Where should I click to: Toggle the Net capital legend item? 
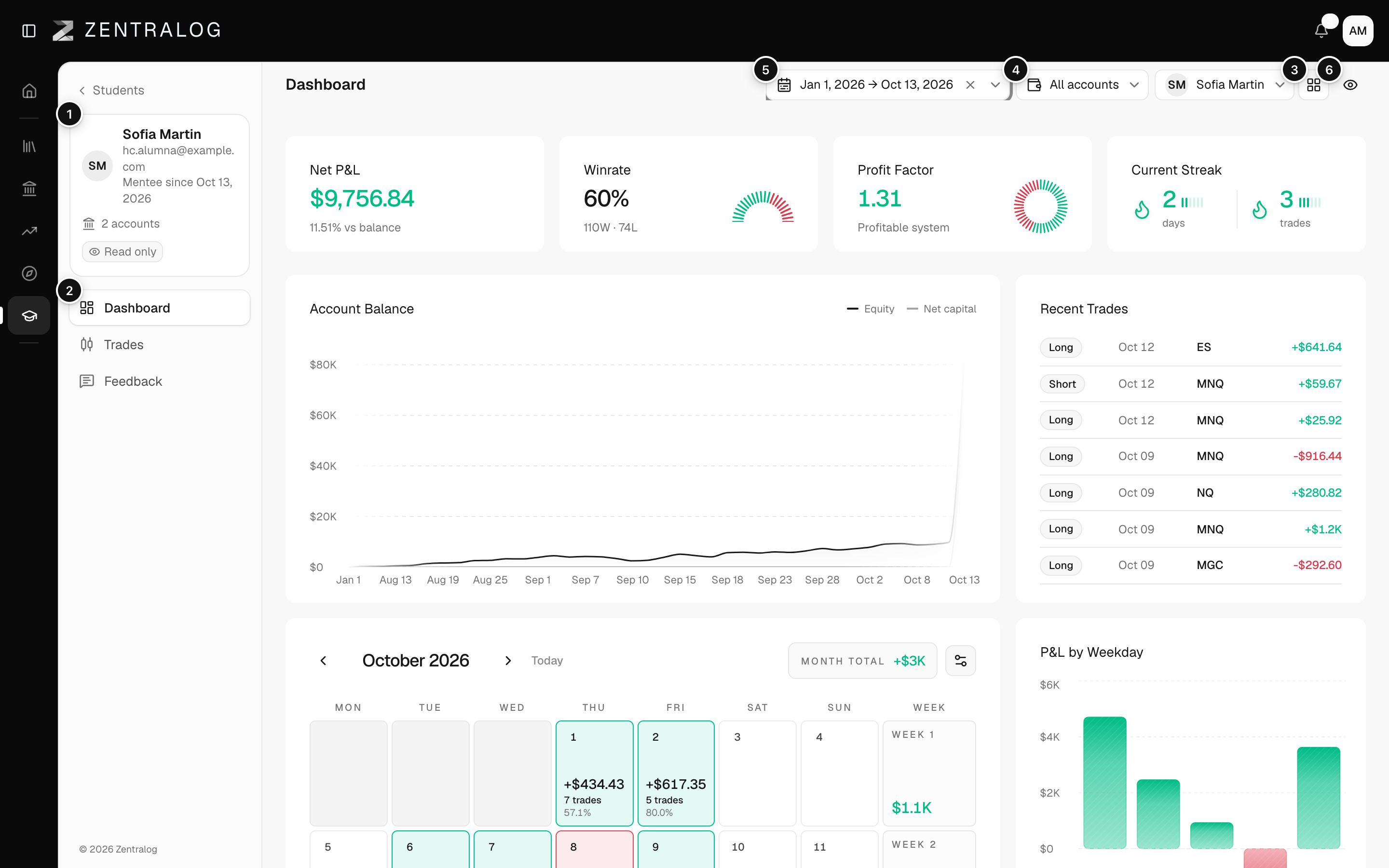941,309
